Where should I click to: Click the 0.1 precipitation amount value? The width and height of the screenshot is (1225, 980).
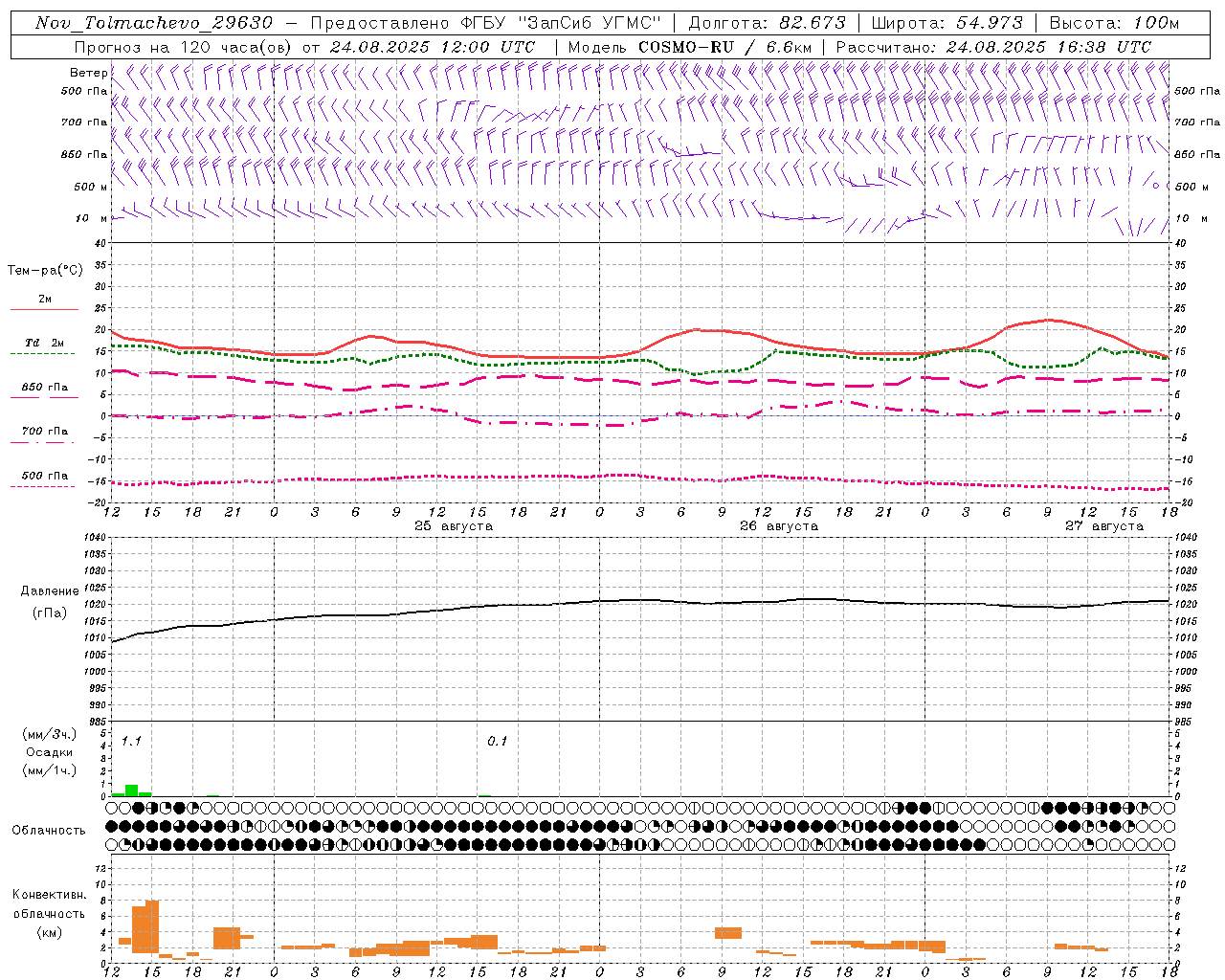(x=497, y=742)
